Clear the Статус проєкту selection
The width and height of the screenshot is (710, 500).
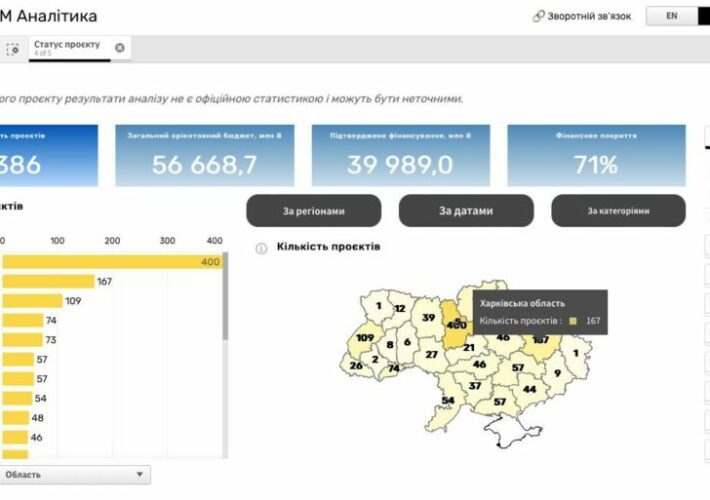120,47
